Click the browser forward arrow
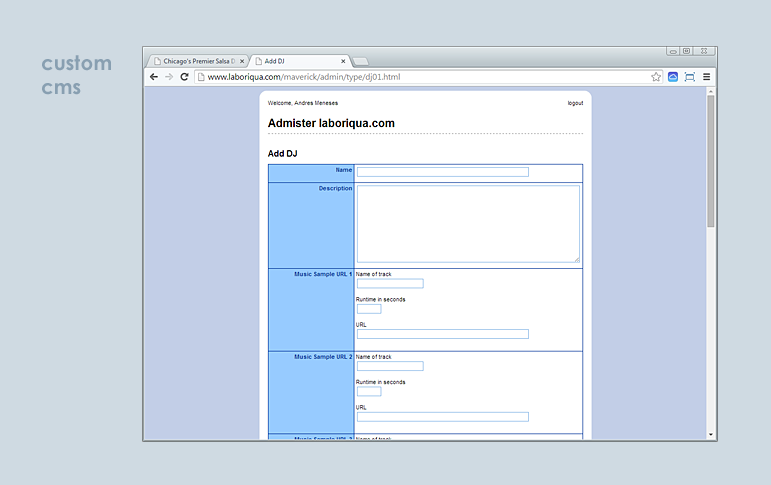771x485 pixels. [x=169, y=77]
